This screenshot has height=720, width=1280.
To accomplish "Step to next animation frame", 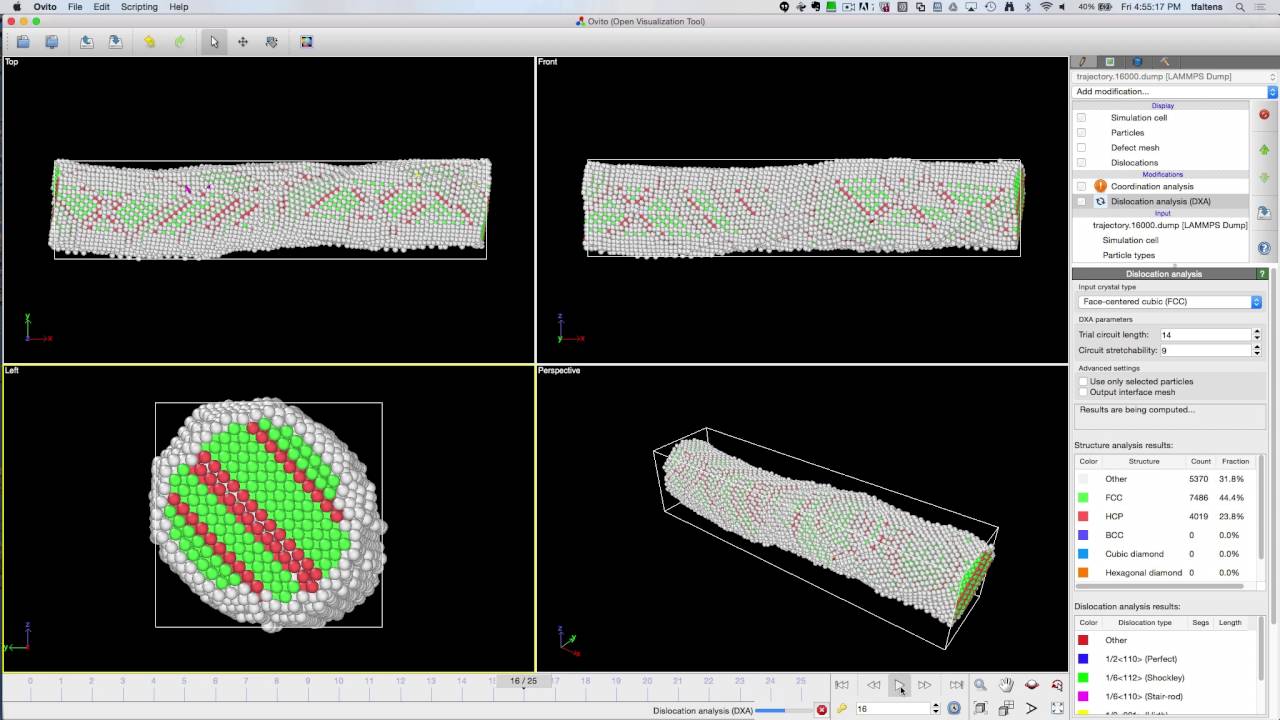I will (925, 685).
